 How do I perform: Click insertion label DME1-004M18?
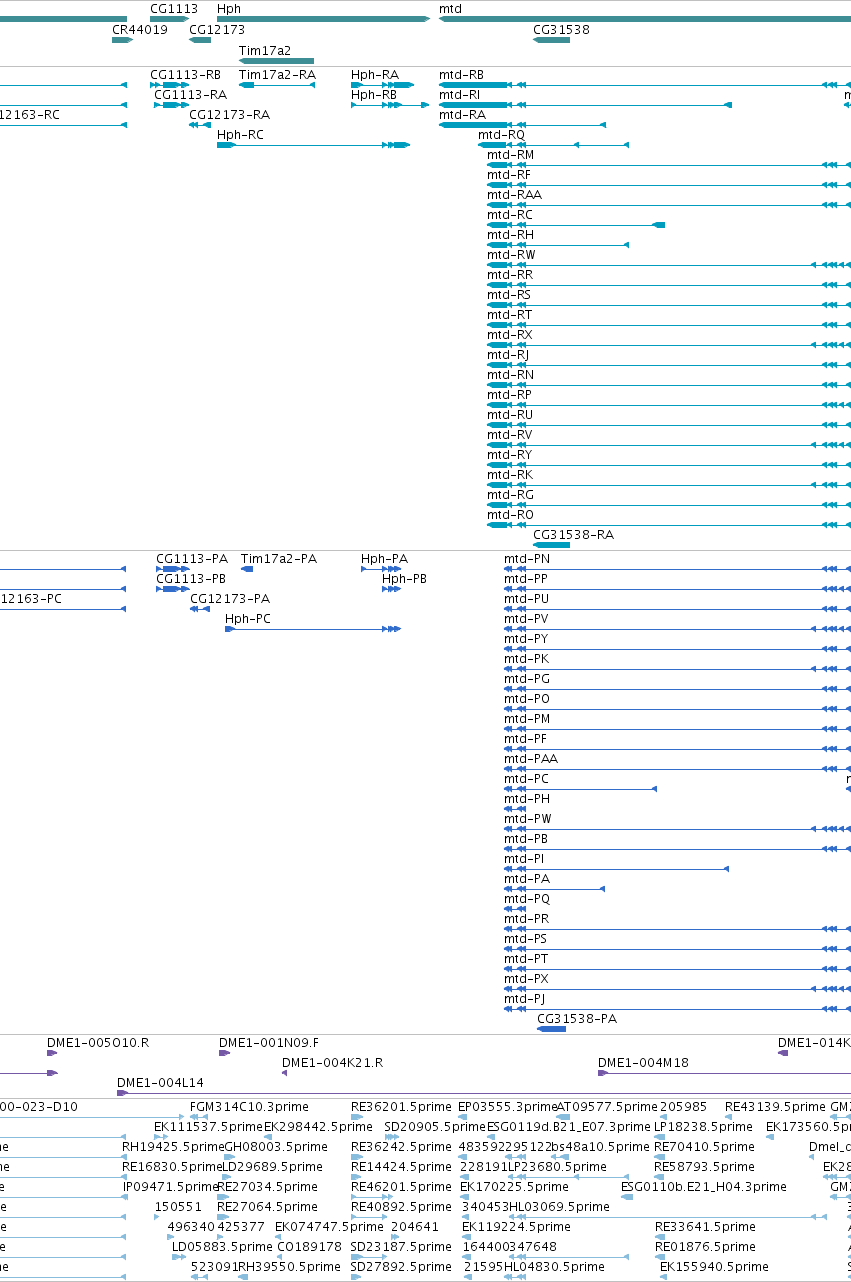pyautogui.click(x=643, y=1063)
